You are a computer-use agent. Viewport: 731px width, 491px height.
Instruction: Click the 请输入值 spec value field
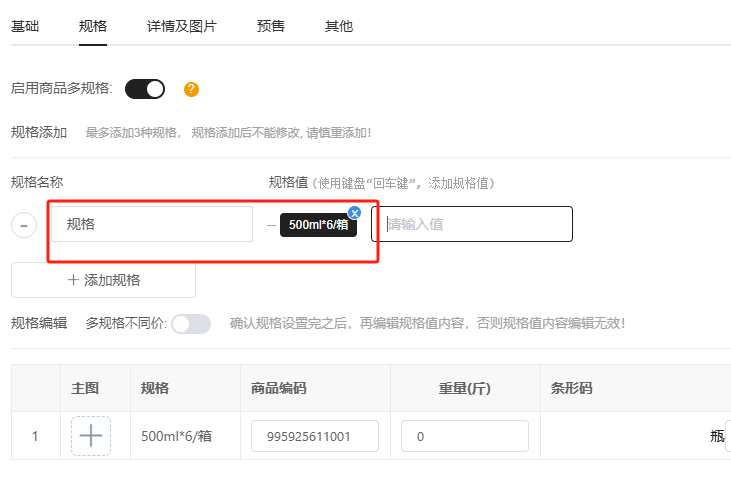(x=472, y=224)
